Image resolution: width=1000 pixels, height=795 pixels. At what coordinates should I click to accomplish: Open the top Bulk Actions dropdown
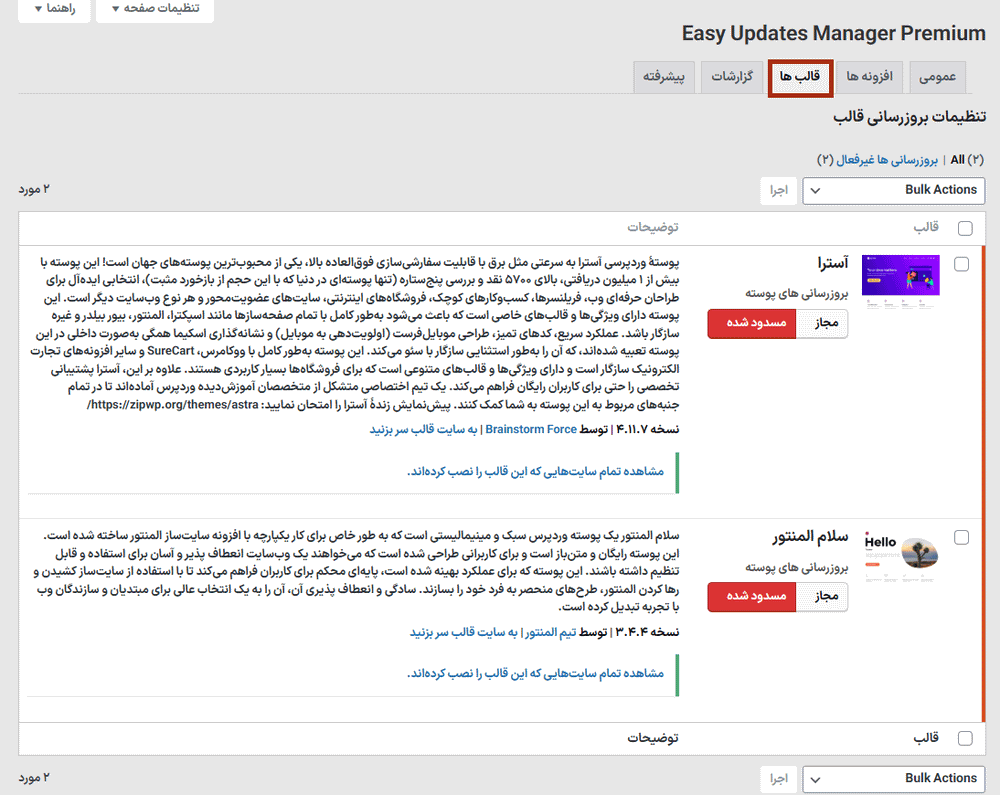pyautogui.click(x=893, y=190)
